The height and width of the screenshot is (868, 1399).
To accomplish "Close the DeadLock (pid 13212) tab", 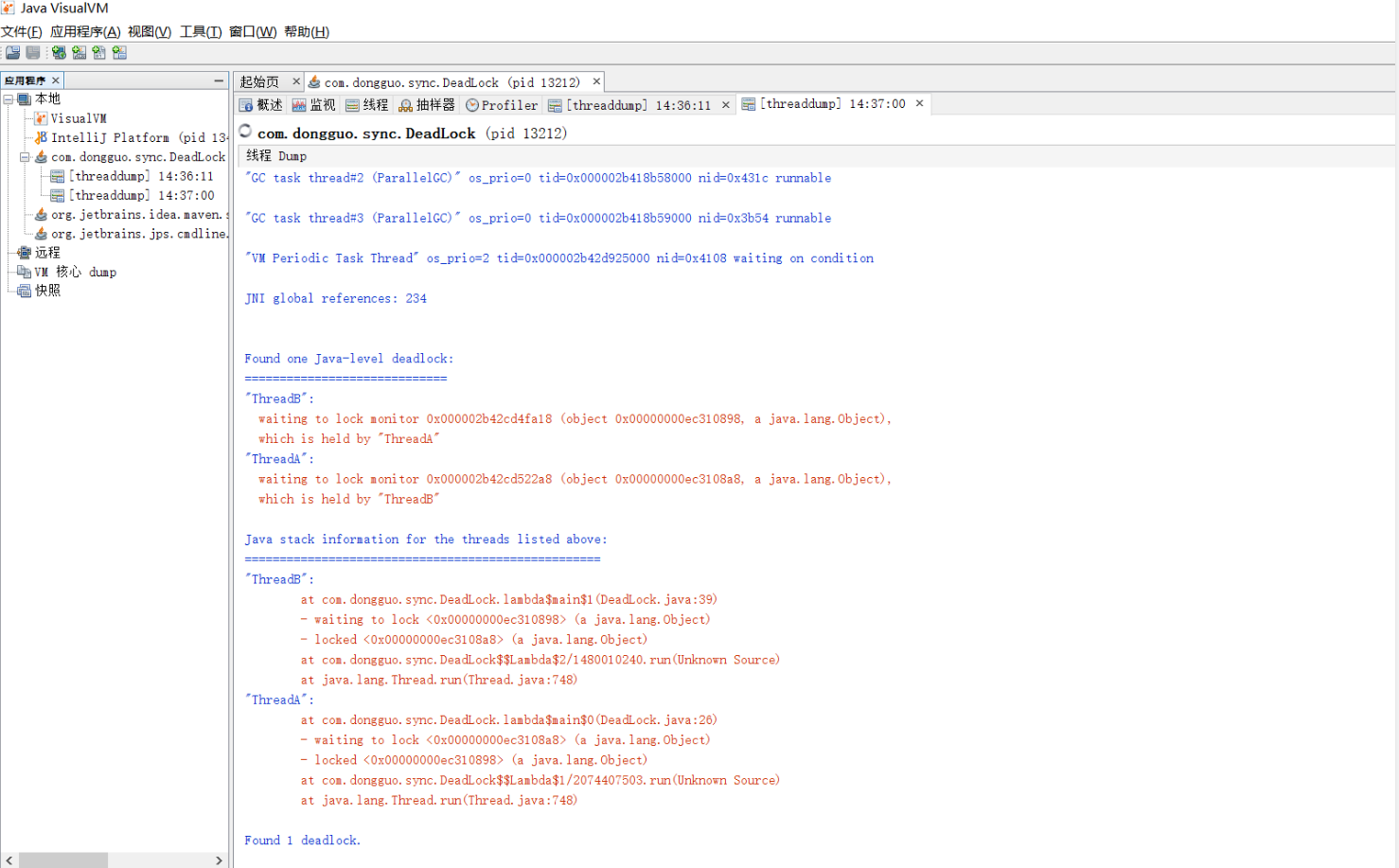I will coord(596,81).
